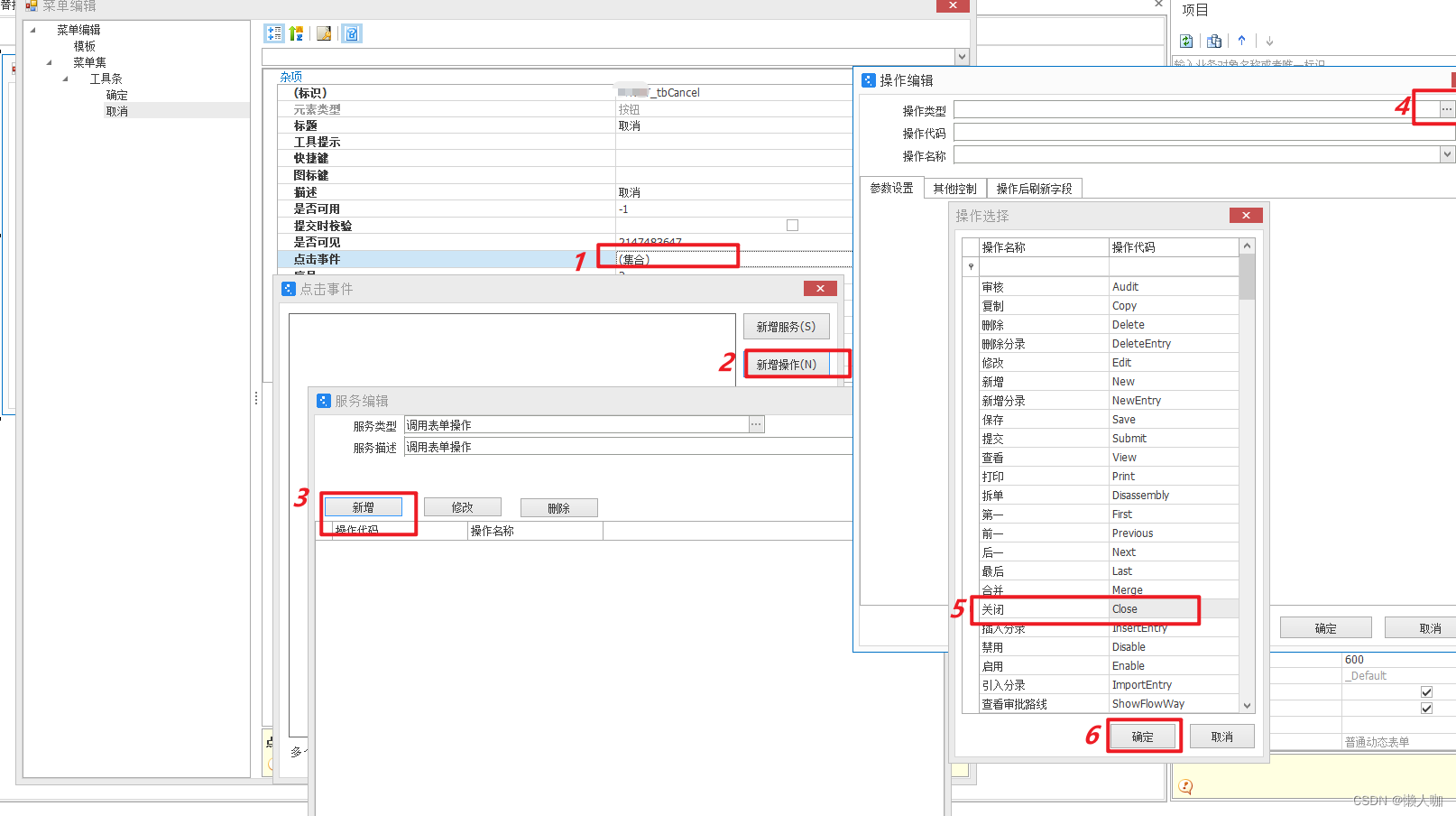Select the 保存 Save row

pyautogui.click(x=1109, y=419)
